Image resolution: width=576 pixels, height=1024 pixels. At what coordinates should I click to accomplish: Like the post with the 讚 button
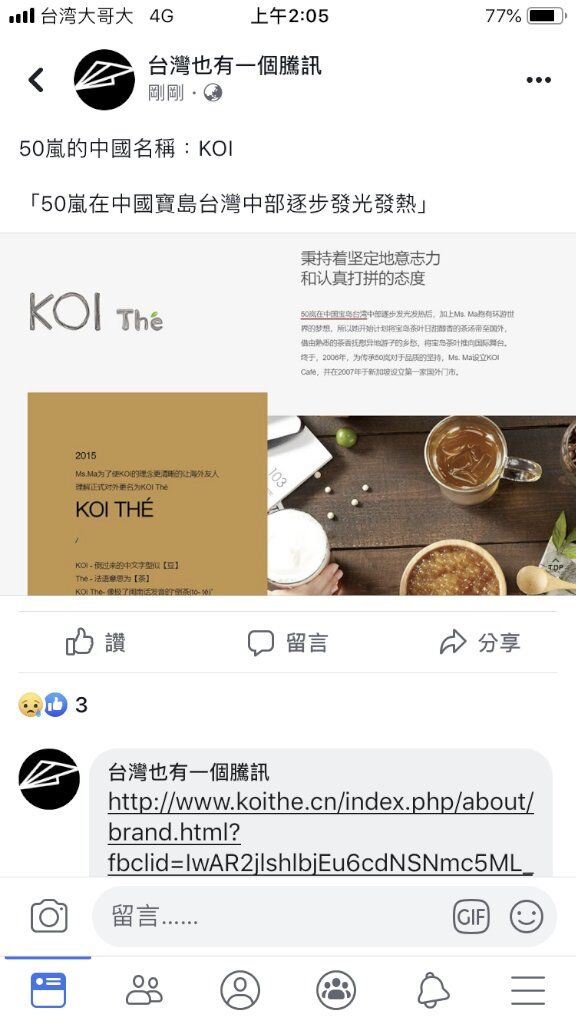96,643
